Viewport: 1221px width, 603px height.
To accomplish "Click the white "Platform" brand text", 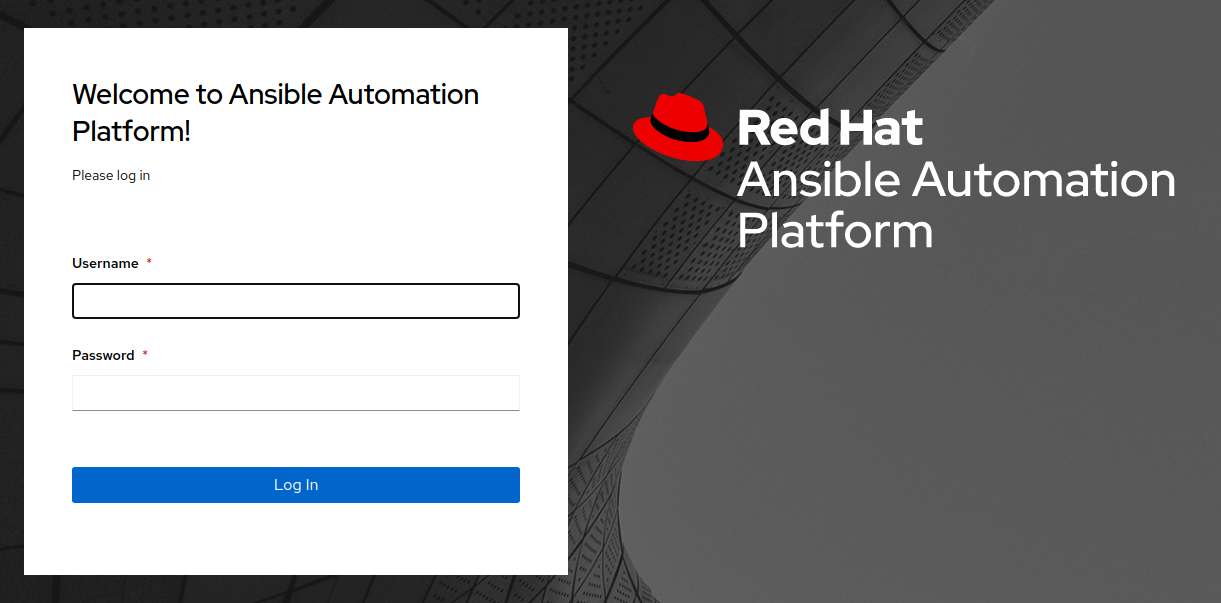I will pos(834,230).
